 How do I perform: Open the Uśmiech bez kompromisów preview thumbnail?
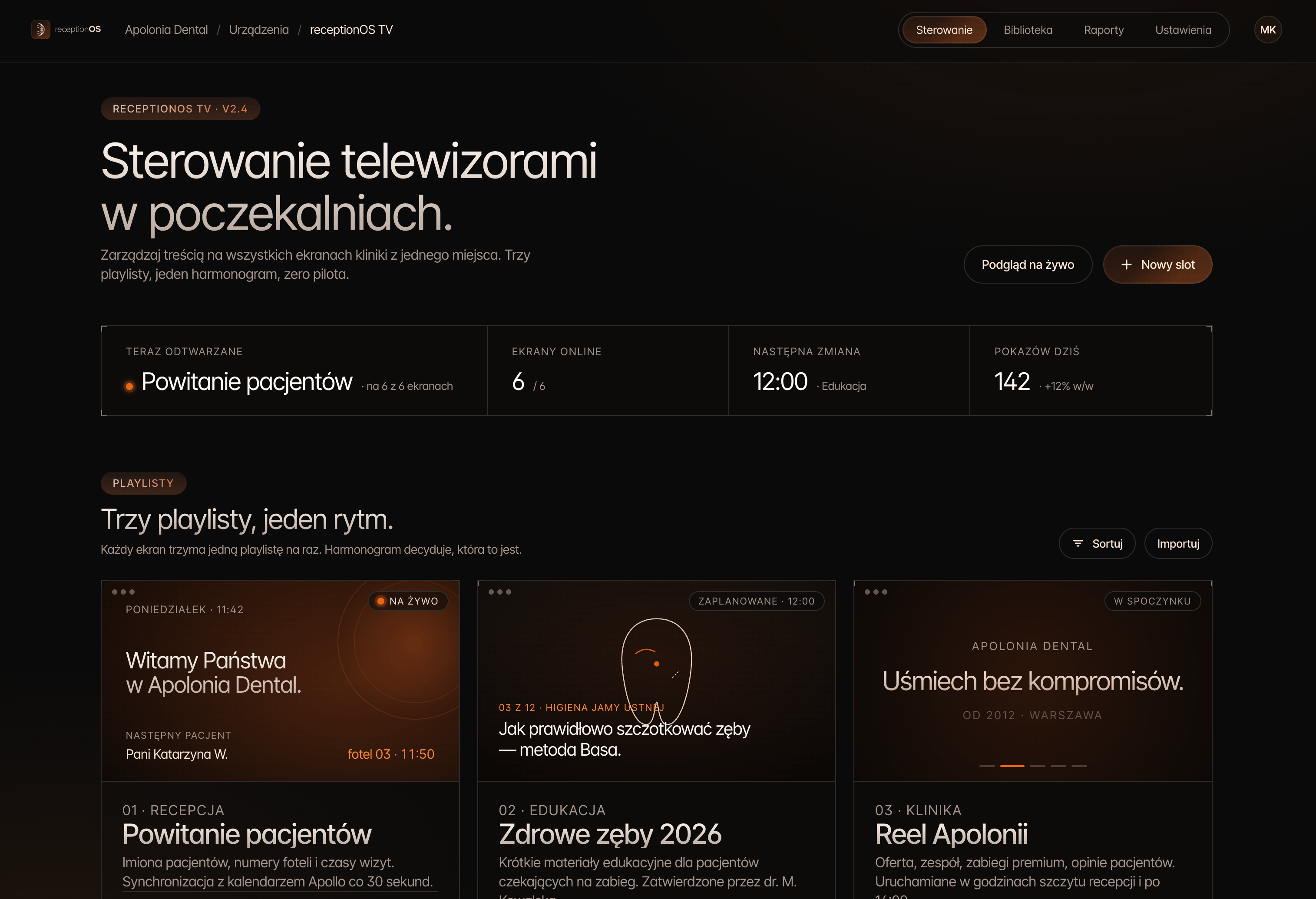(1033, 681)
